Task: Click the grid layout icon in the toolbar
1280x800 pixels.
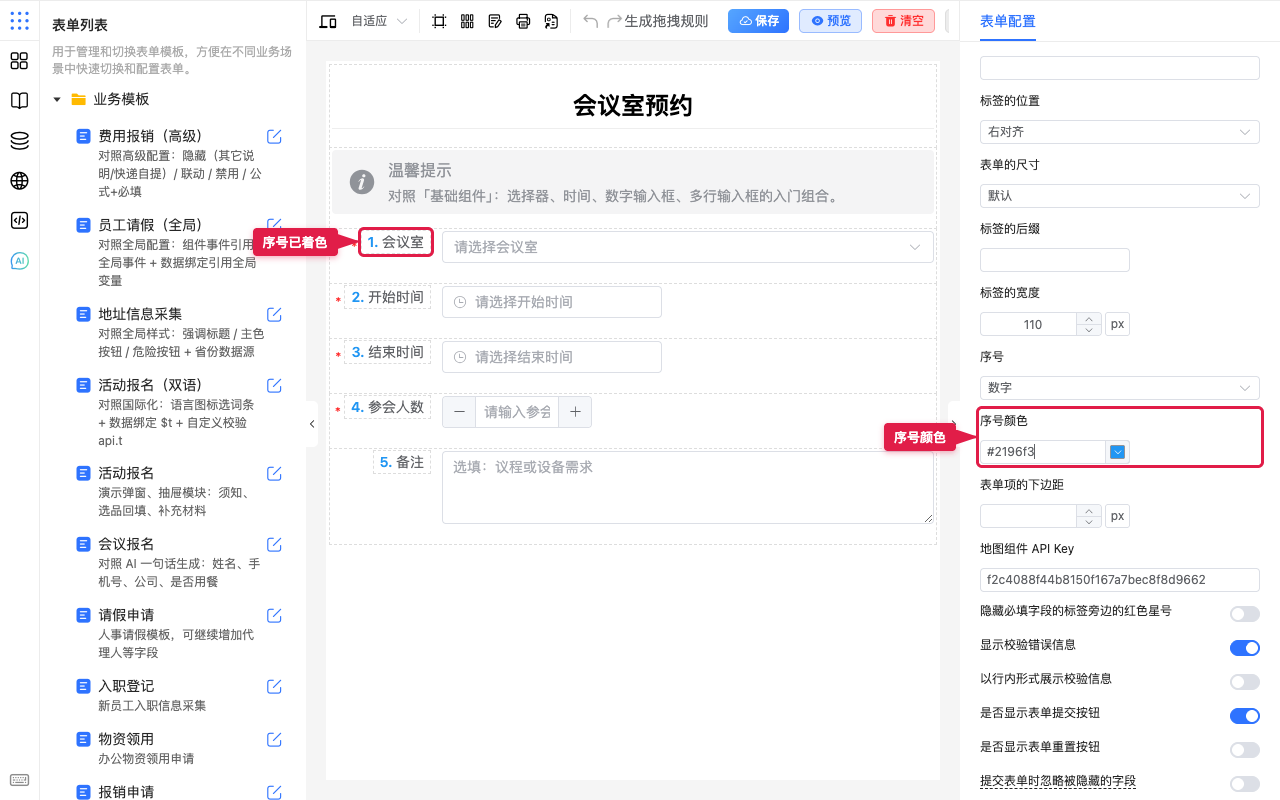Action: (x=467, y=21)
